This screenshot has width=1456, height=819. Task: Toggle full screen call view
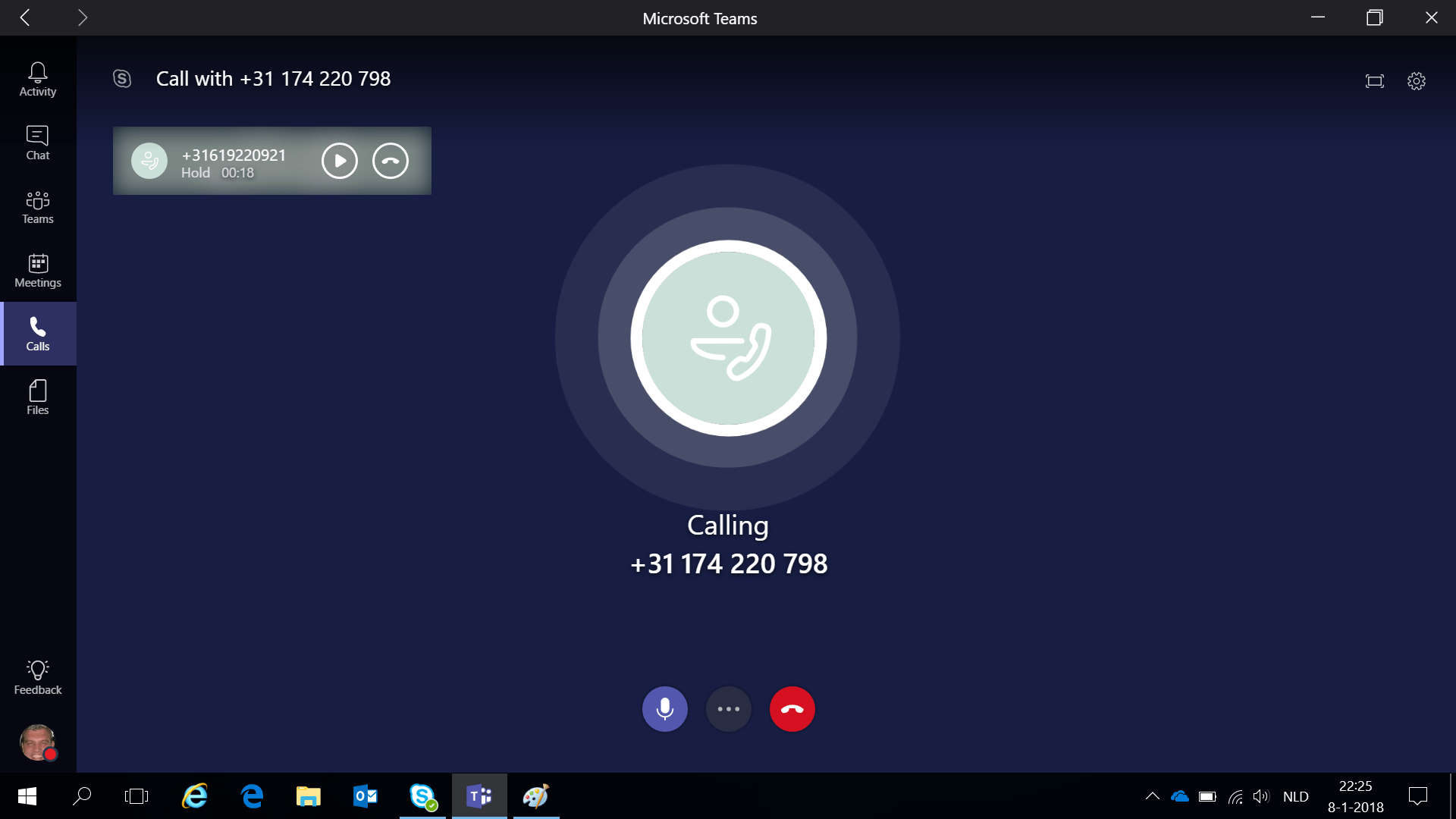[1375, 81]
